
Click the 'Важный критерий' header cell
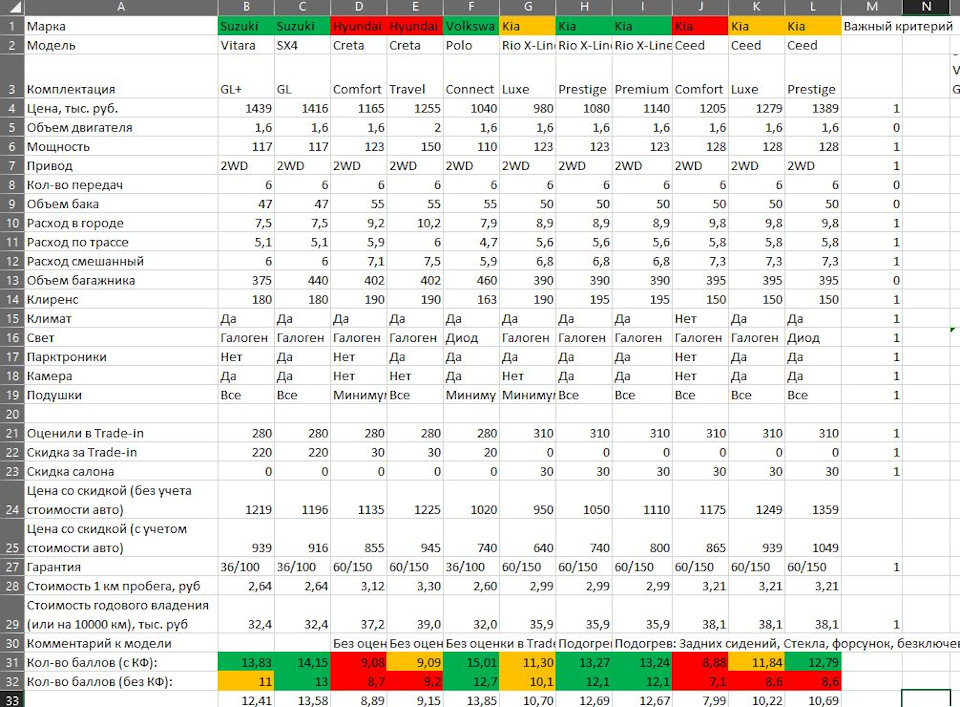click(x=898, y=26)
